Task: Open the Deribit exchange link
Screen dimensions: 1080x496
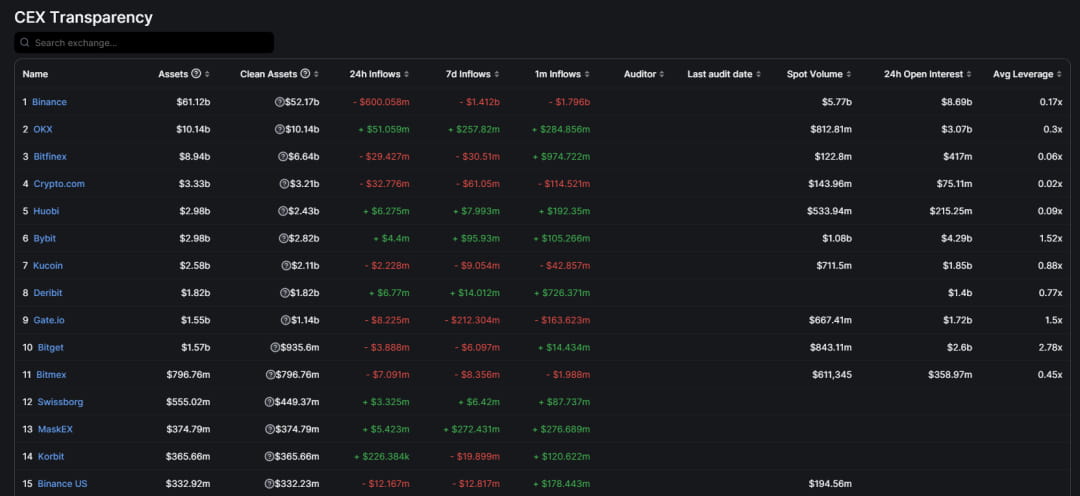Action: point(48,293)
